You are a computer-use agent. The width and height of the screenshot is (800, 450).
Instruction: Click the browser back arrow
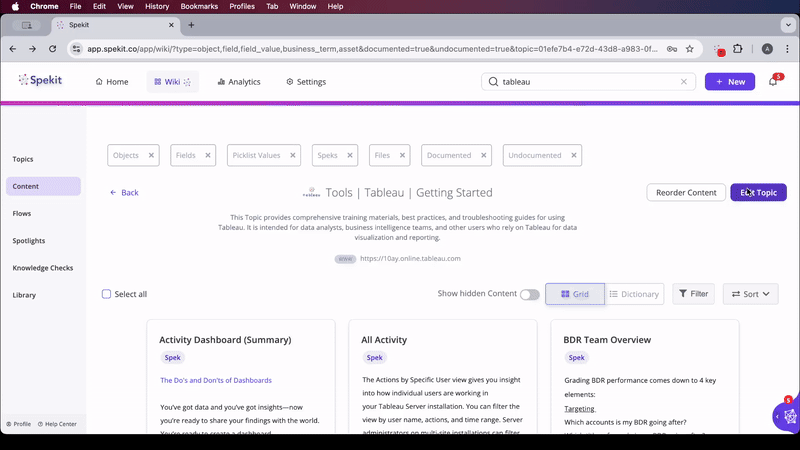tap(13, 49)
